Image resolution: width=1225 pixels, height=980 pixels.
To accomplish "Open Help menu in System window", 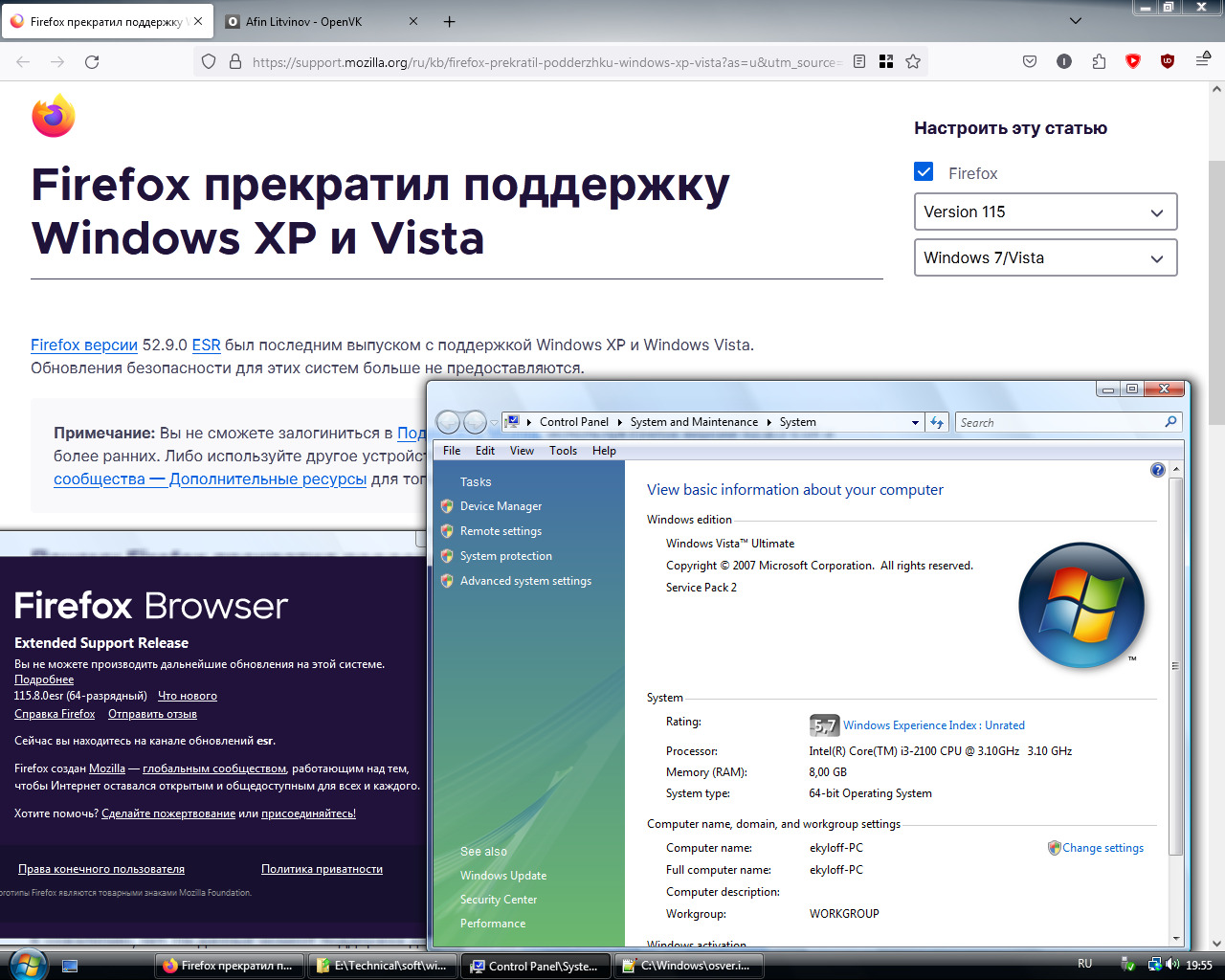I will click(604, 451).
